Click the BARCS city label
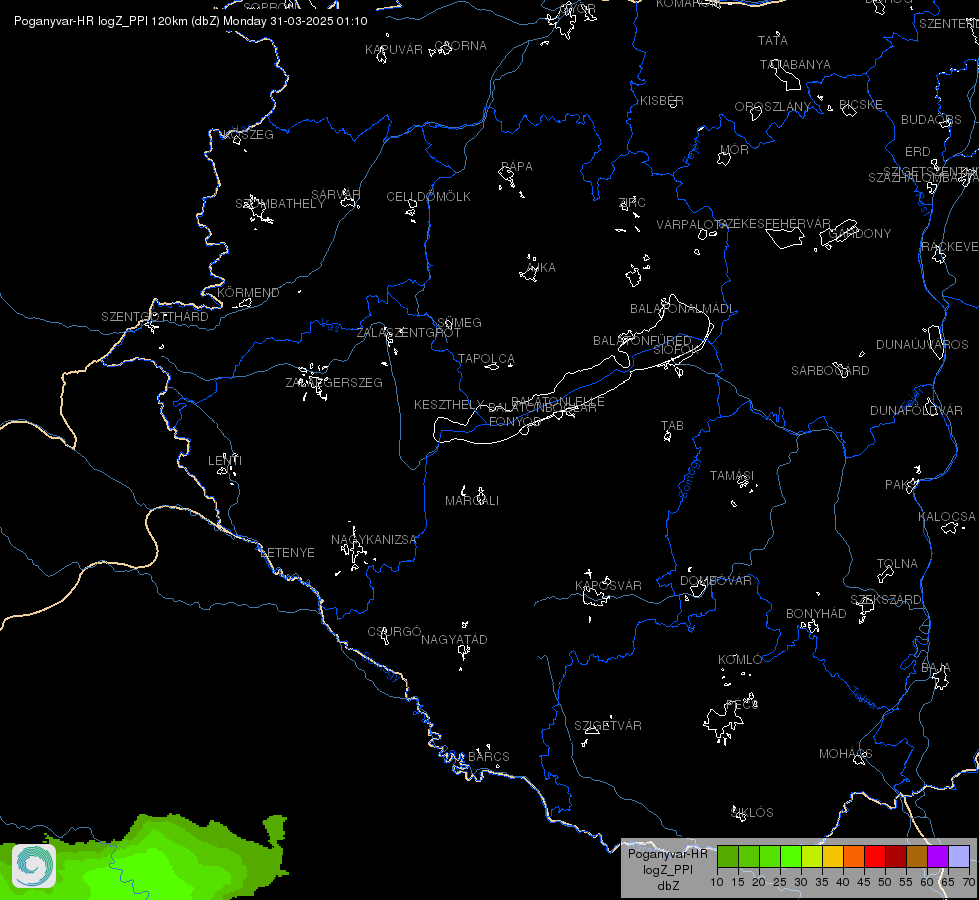Image resolution: width=979 pixels, height=900 pixels. pyautogui.click(x=488, y=757)
